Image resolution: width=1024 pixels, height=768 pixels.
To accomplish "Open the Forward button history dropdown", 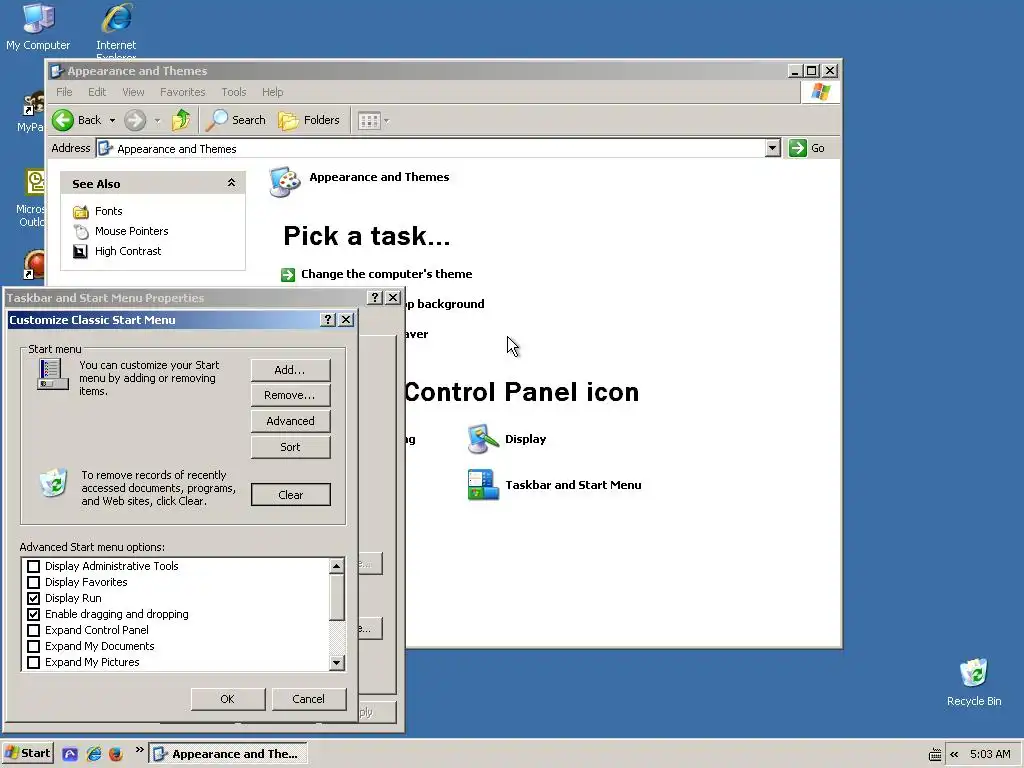I will pos(157,120).
